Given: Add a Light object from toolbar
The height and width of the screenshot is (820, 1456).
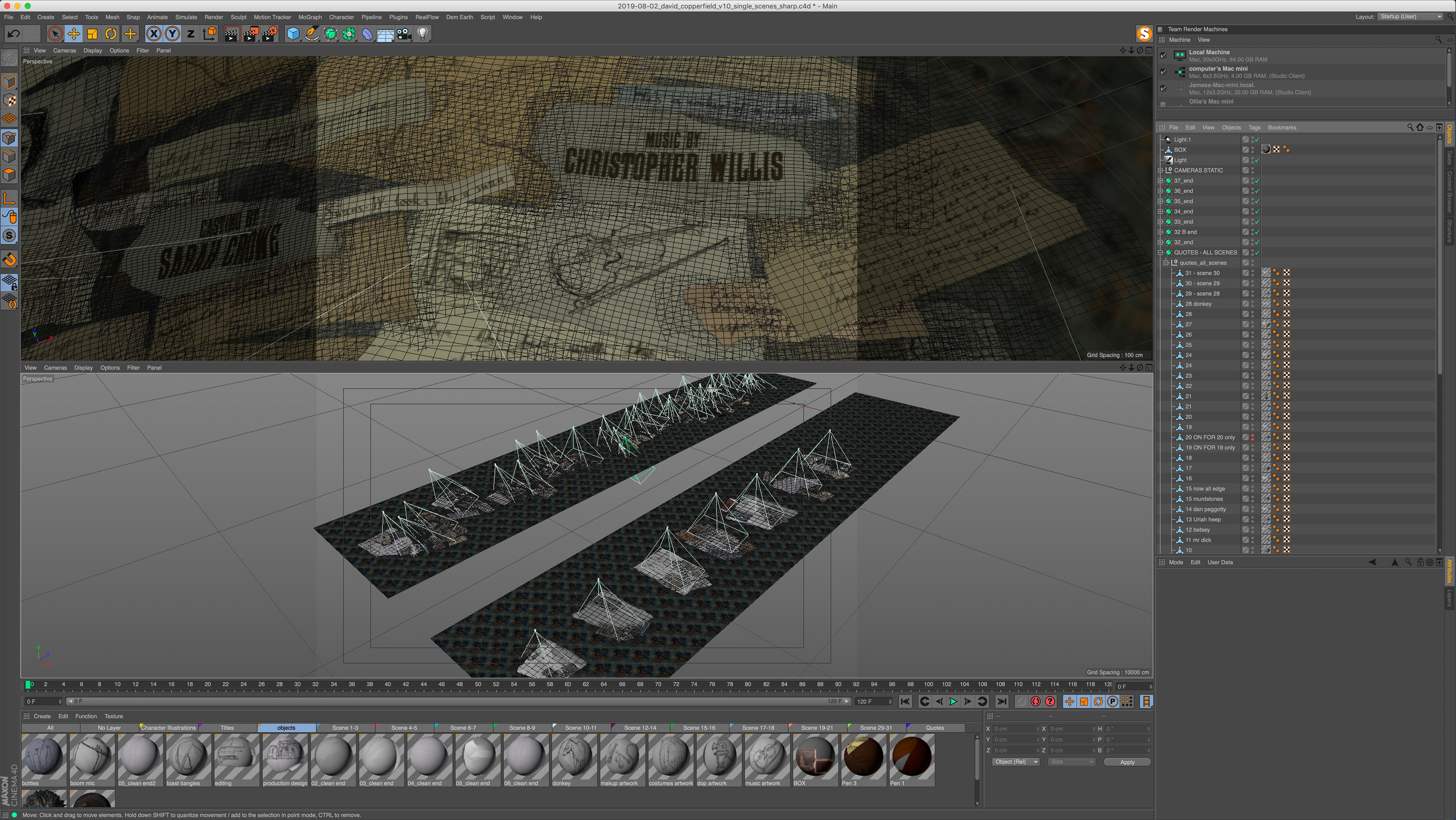Looking at the screenshot, I should pos(423,34).
